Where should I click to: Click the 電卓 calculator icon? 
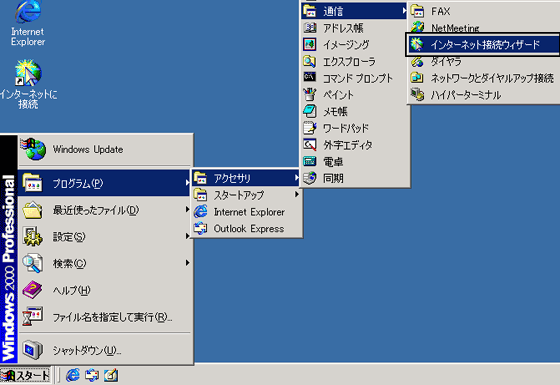[x=310, y=161]
